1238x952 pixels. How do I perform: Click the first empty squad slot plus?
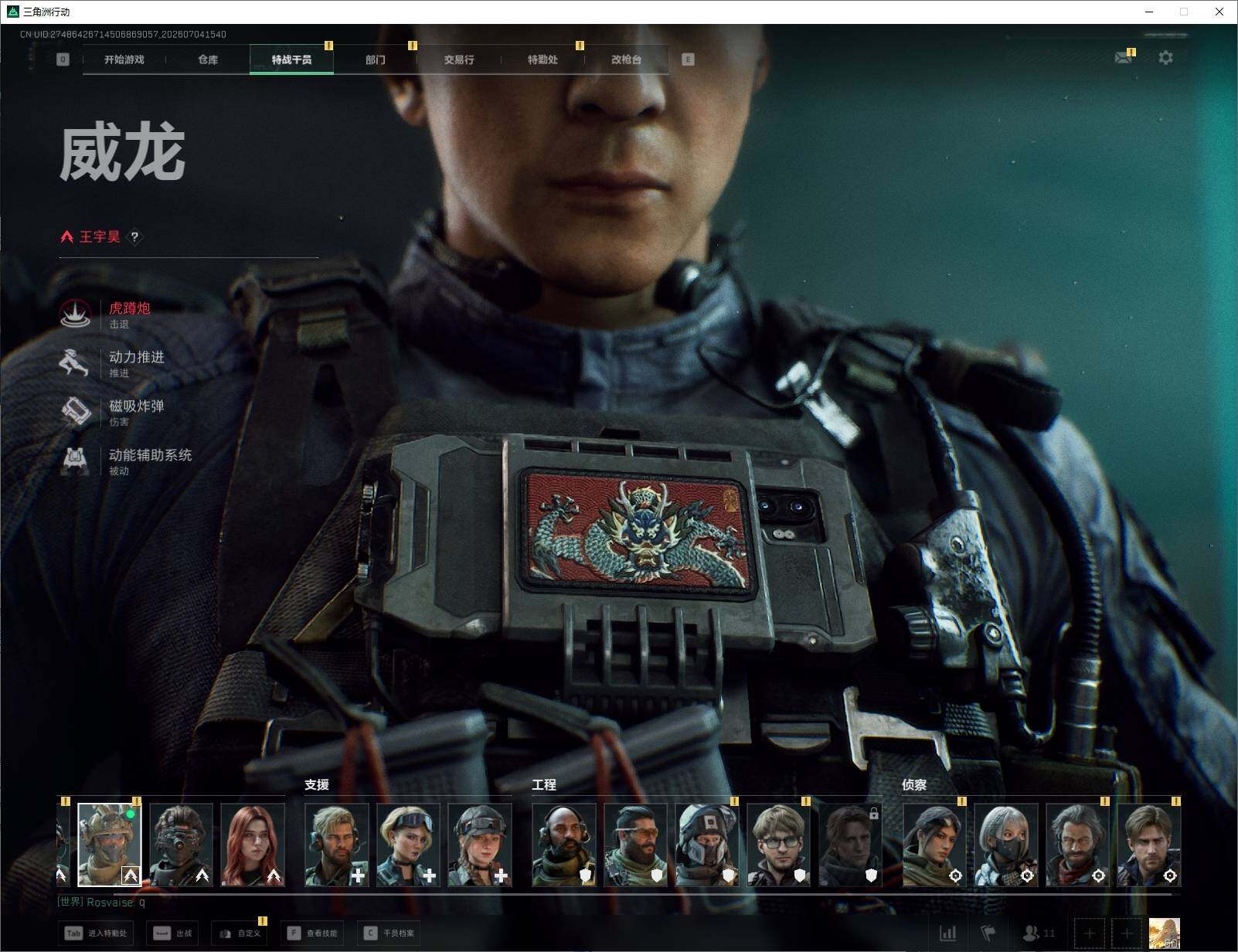[1089, 933]
